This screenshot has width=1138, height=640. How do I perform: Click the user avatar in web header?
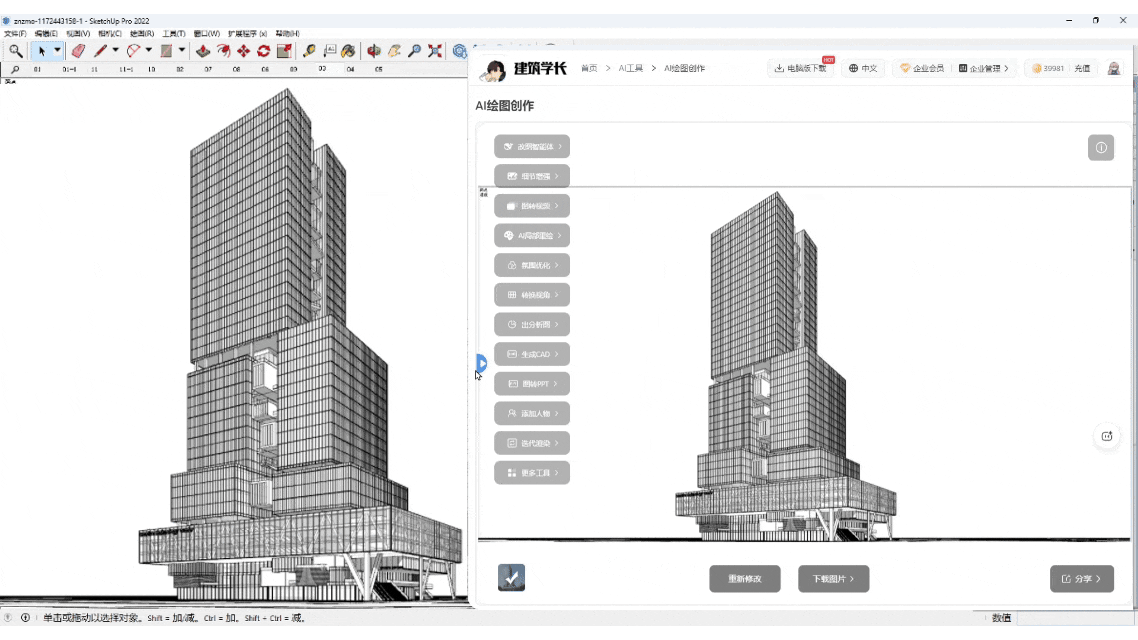click(1114, 68)
